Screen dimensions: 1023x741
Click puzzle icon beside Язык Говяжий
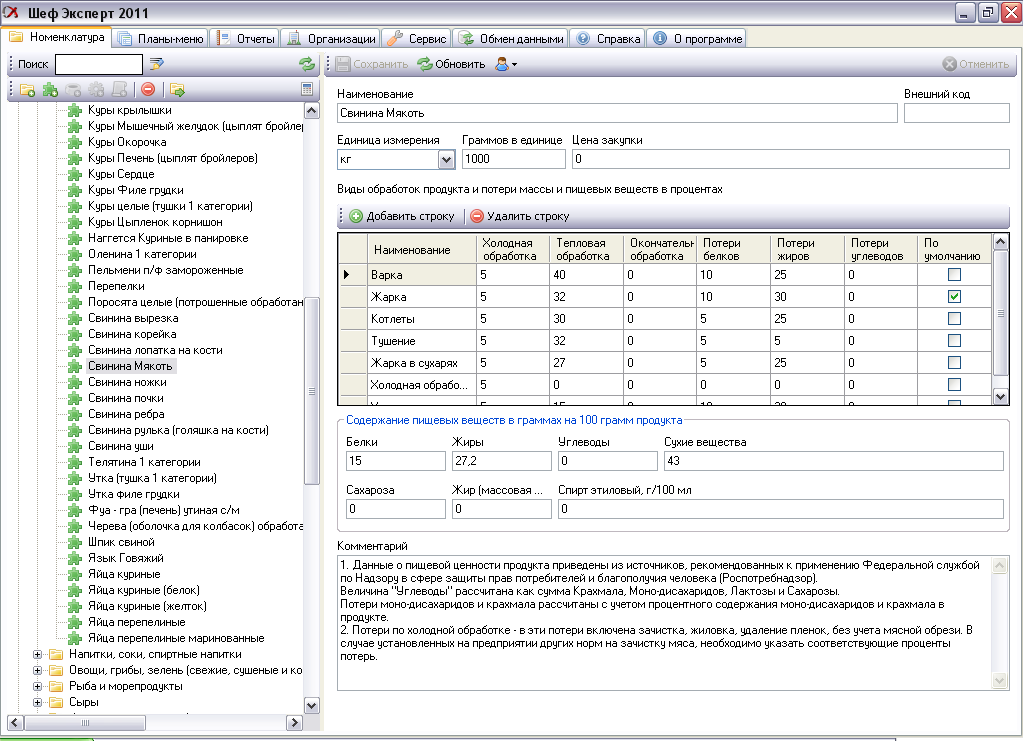click(76, 558)
